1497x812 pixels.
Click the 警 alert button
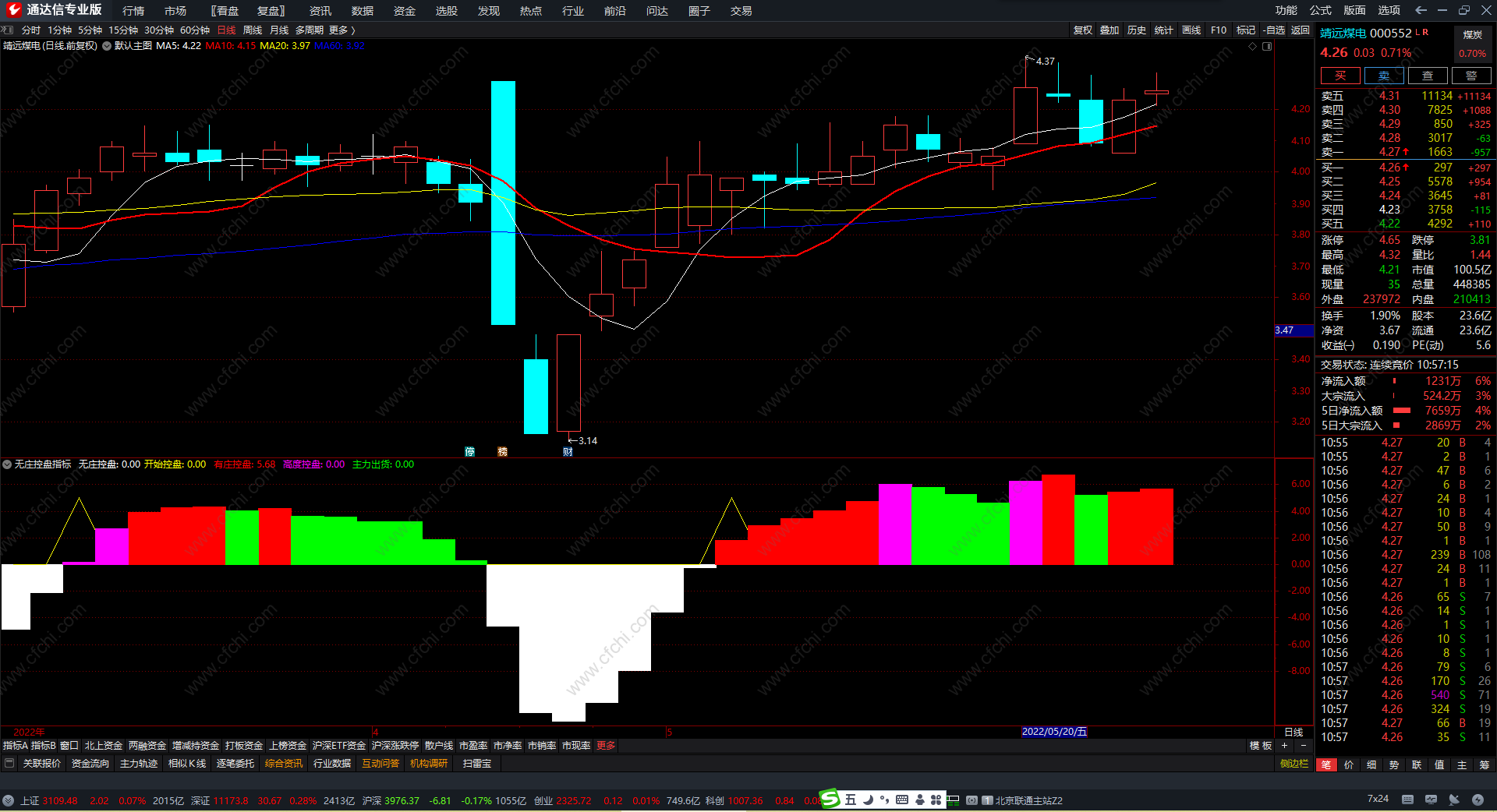pyautogui.click(x=1471, y=76)
